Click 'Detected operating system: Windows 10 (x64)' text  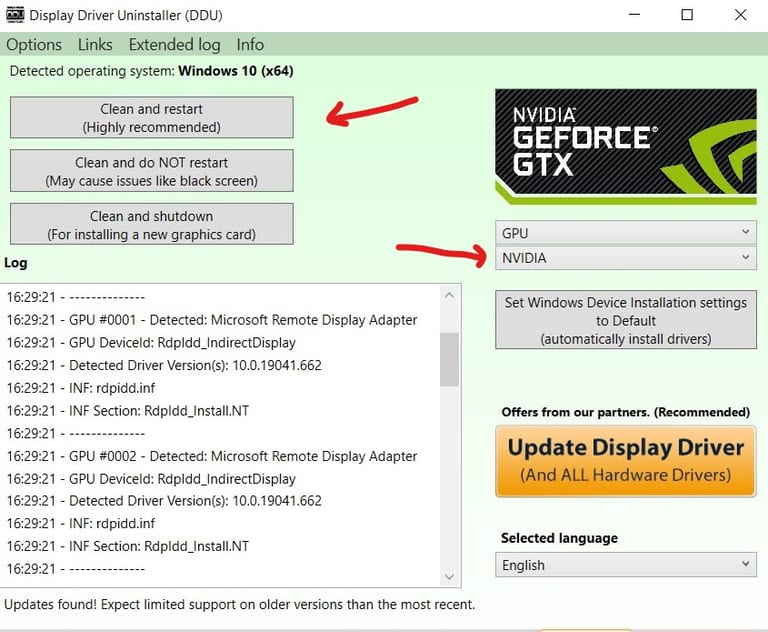pos(151,71)
